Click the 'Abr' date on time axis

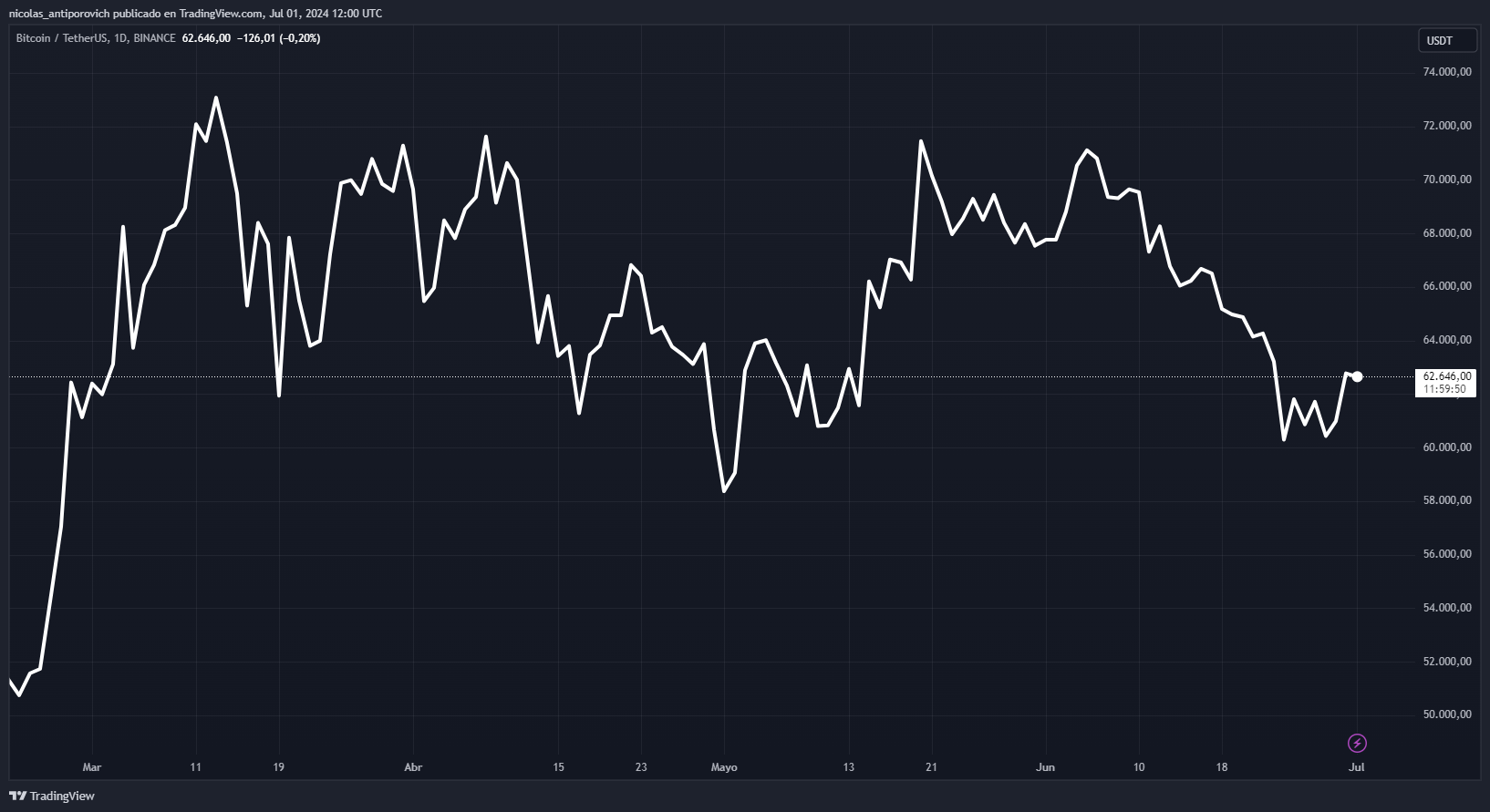point(413,767)
